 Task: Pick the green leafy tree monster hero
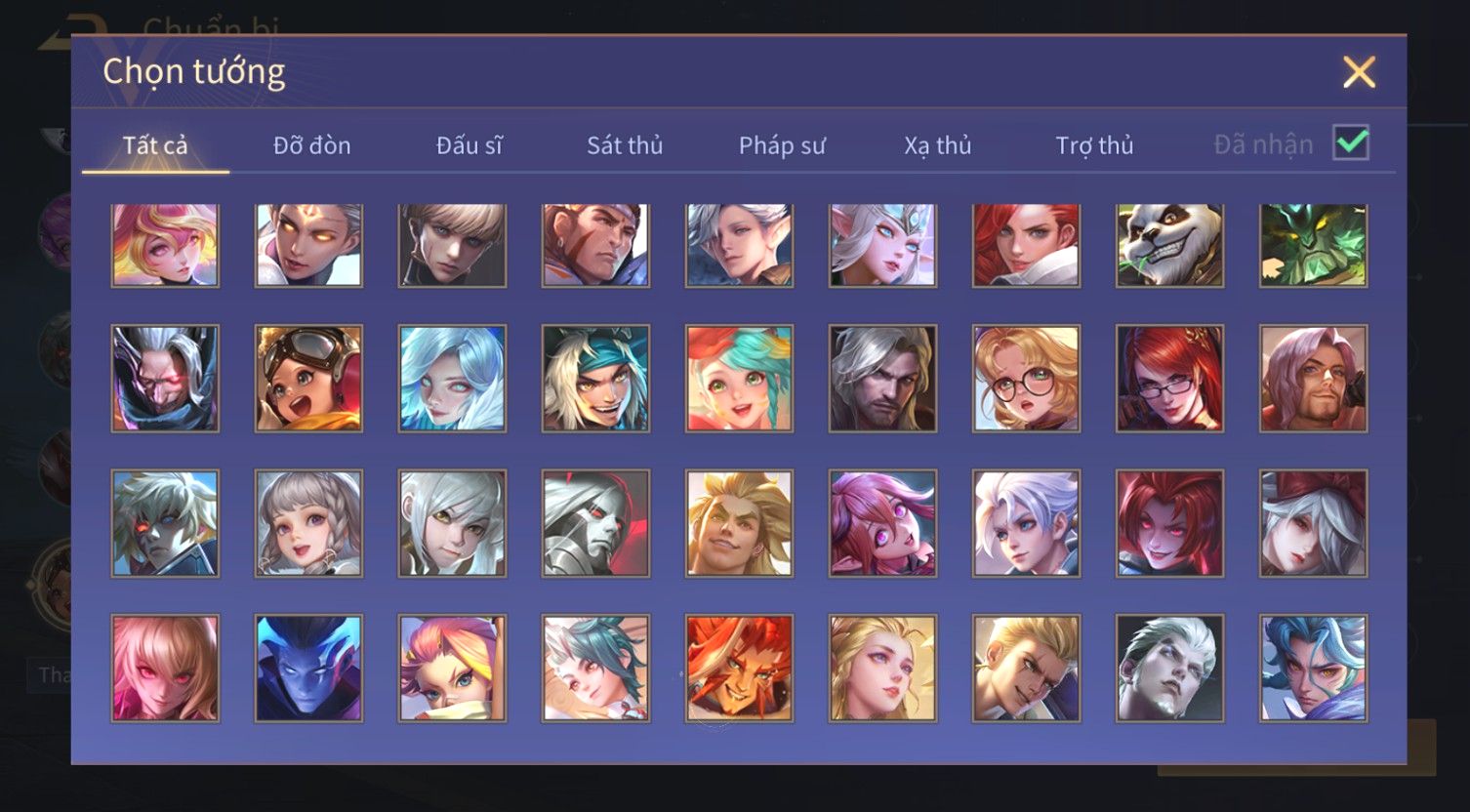tap(1313, 245)
